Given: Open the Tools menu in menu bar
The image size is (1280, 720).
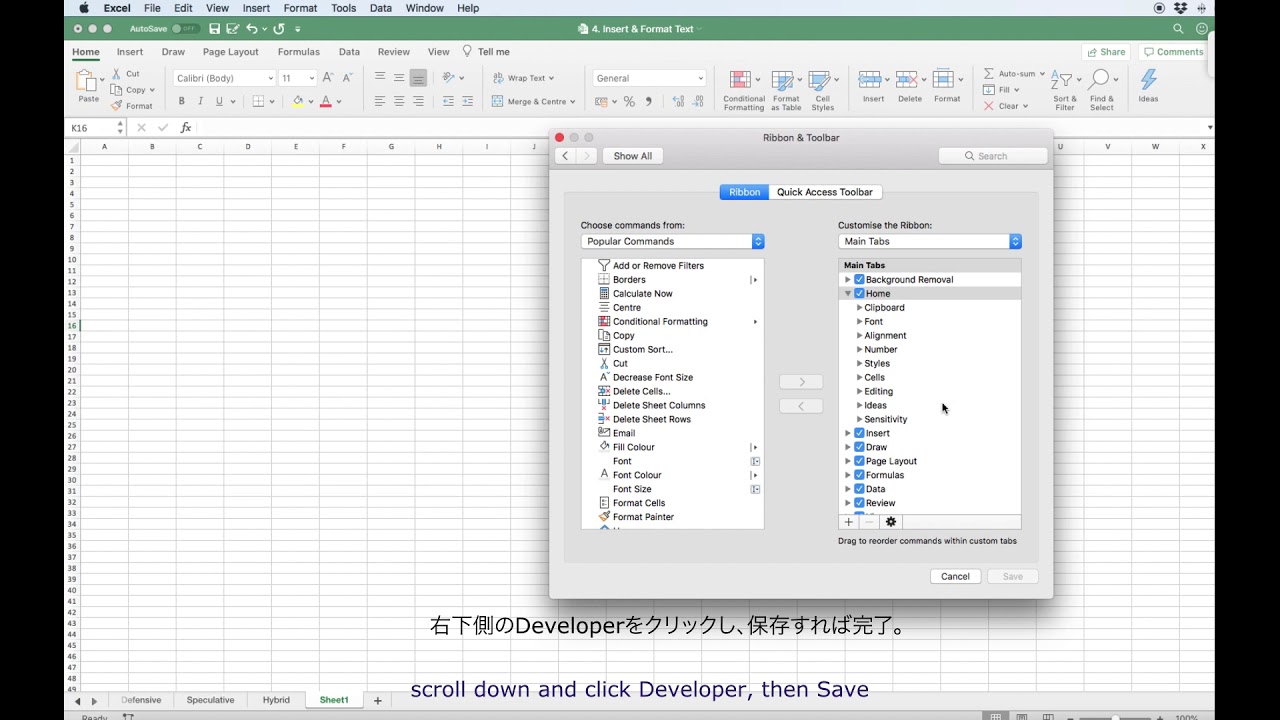Looking at the screenshot, I should coord(344,8).
